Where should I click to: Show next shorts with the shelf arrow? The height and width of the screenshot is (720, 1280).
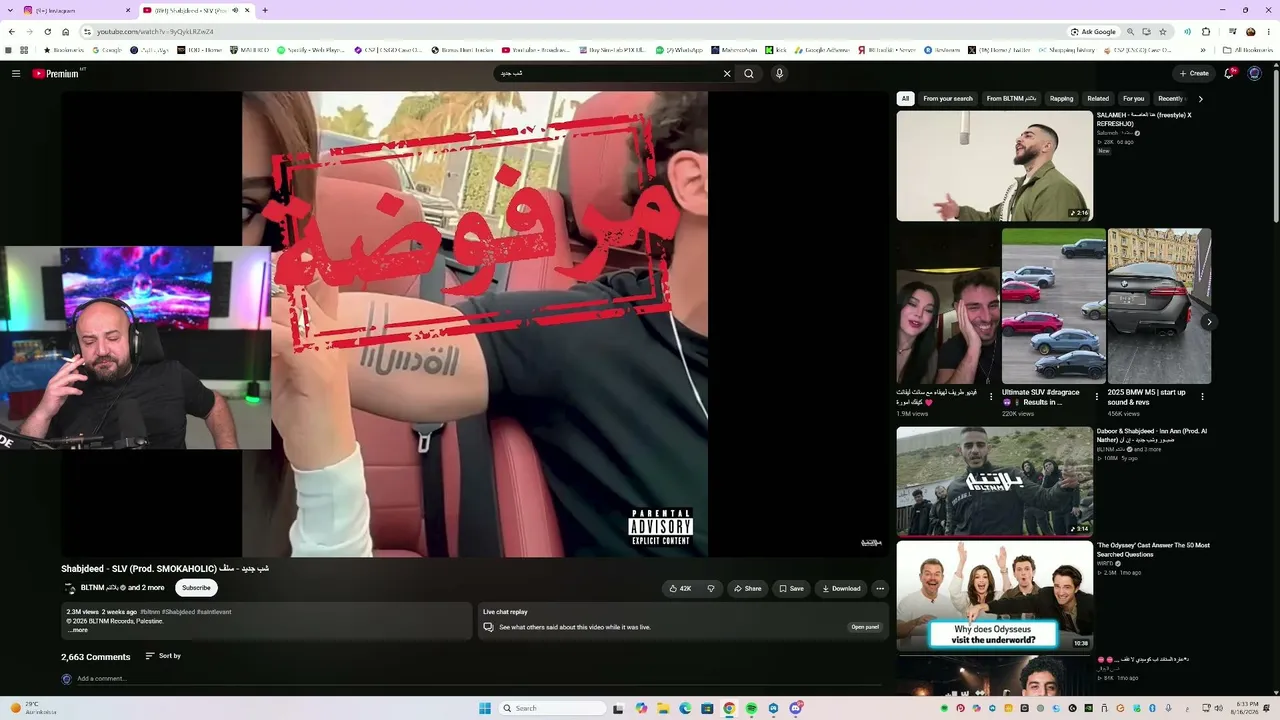1209,322
